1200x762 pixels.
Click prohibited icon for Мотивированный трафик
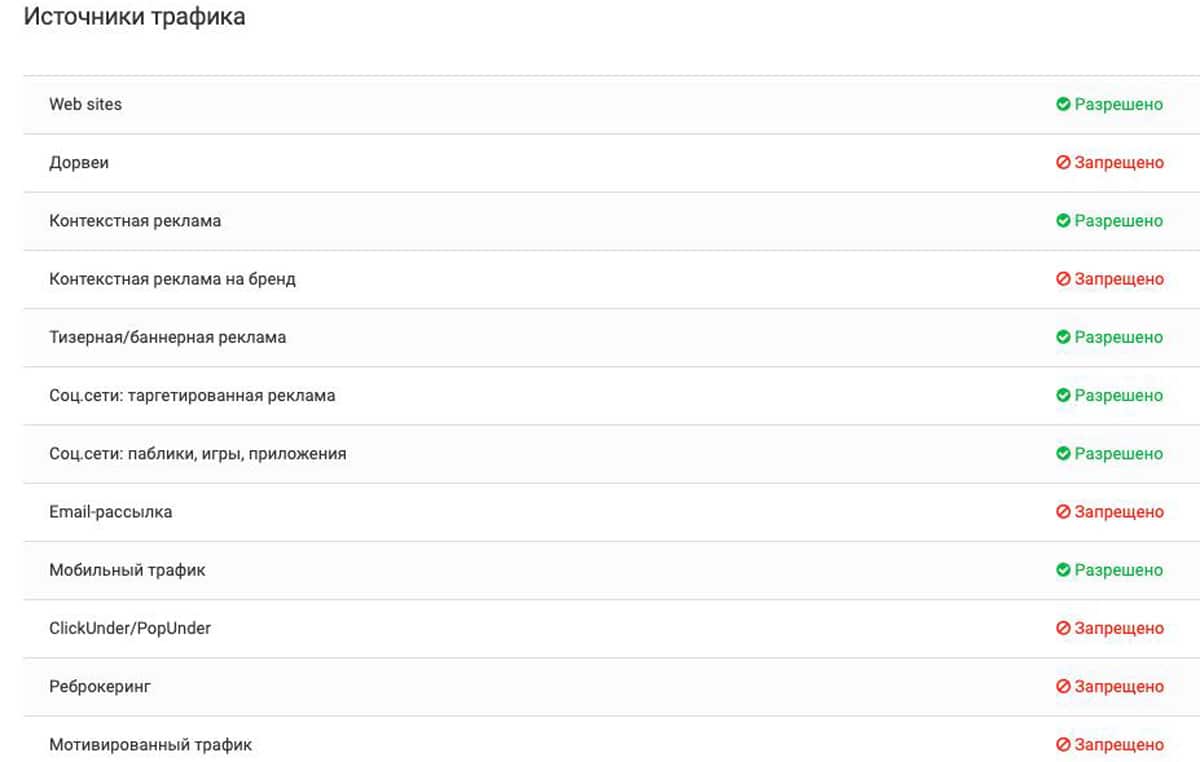click(x=1063, y=745)
